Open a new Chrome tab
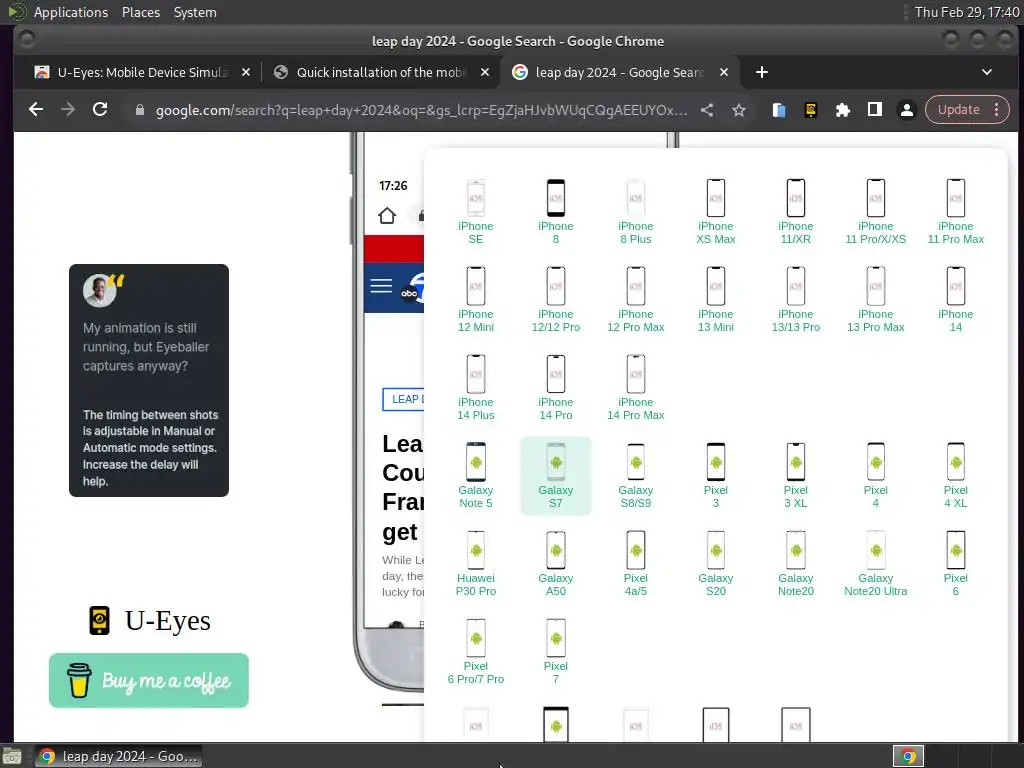This screenshot has width=1024, height=768. coord(761,72)
